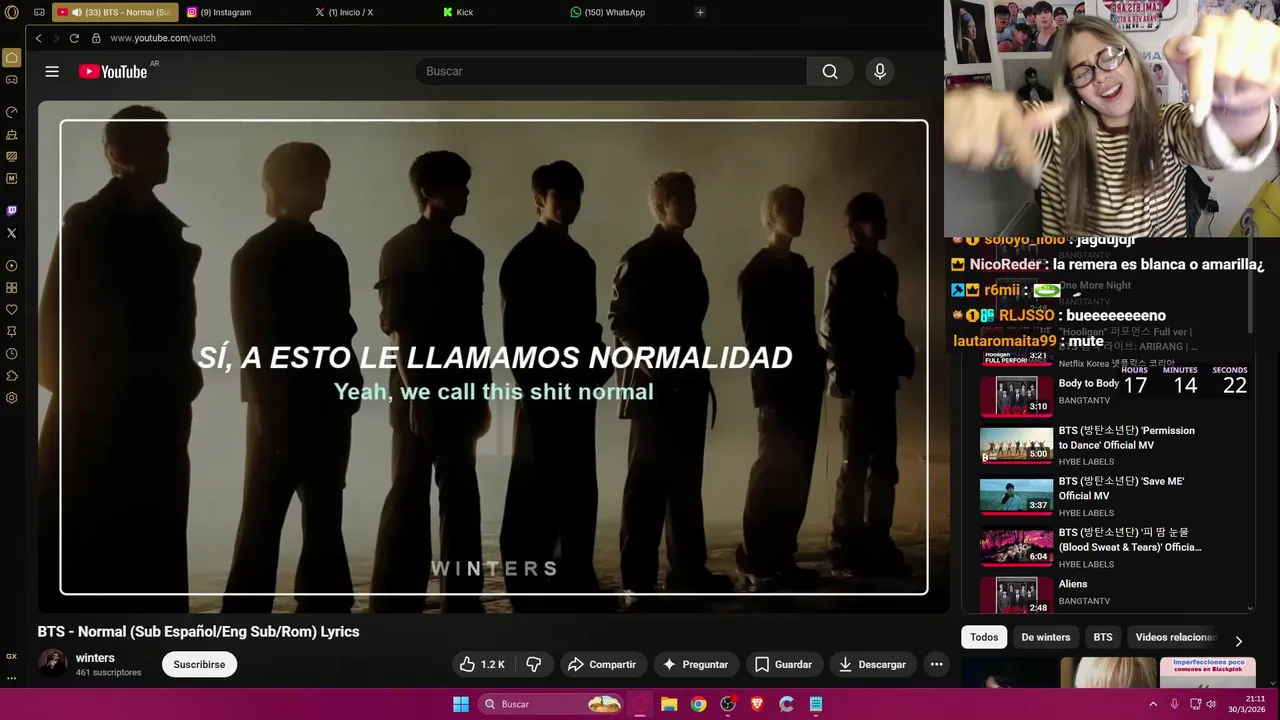Screen dimensions: 1280x720
Task: Dislike the video with thumbs down
Action: pyautogui.click(x=534, y=664)
